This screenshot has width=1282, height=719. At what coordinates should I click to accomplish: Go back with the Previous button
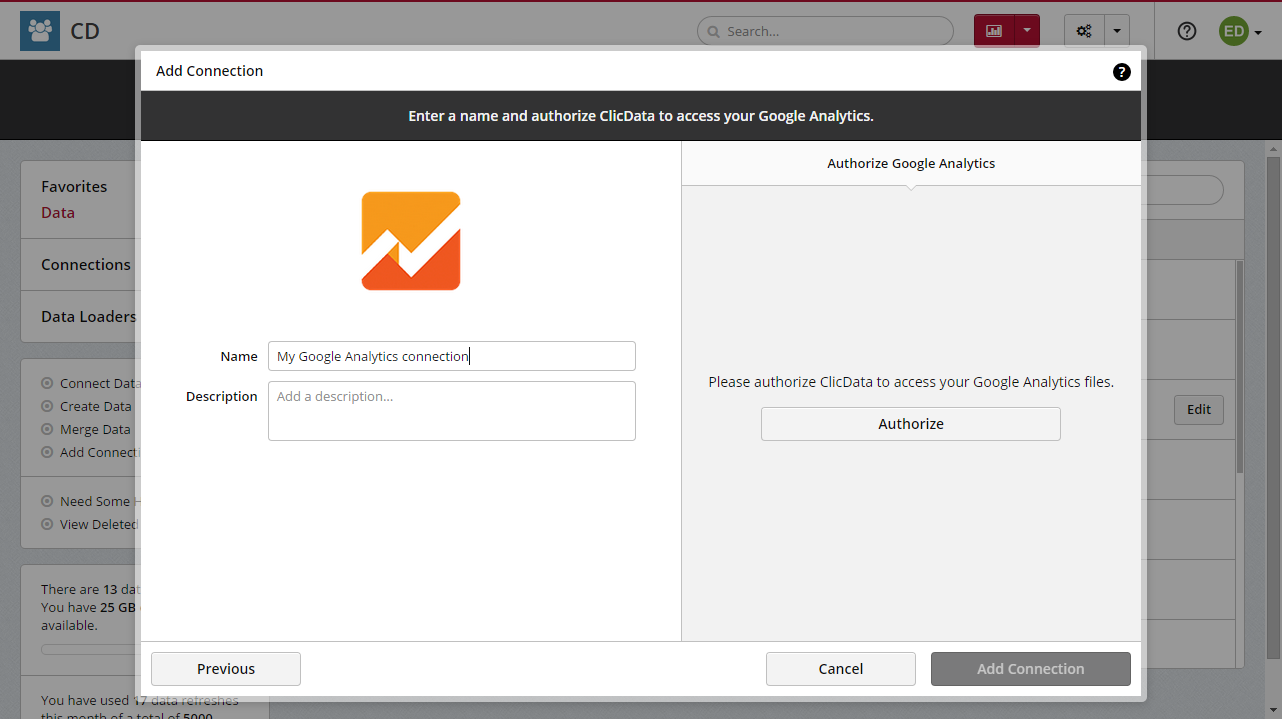tap(226, 669)
